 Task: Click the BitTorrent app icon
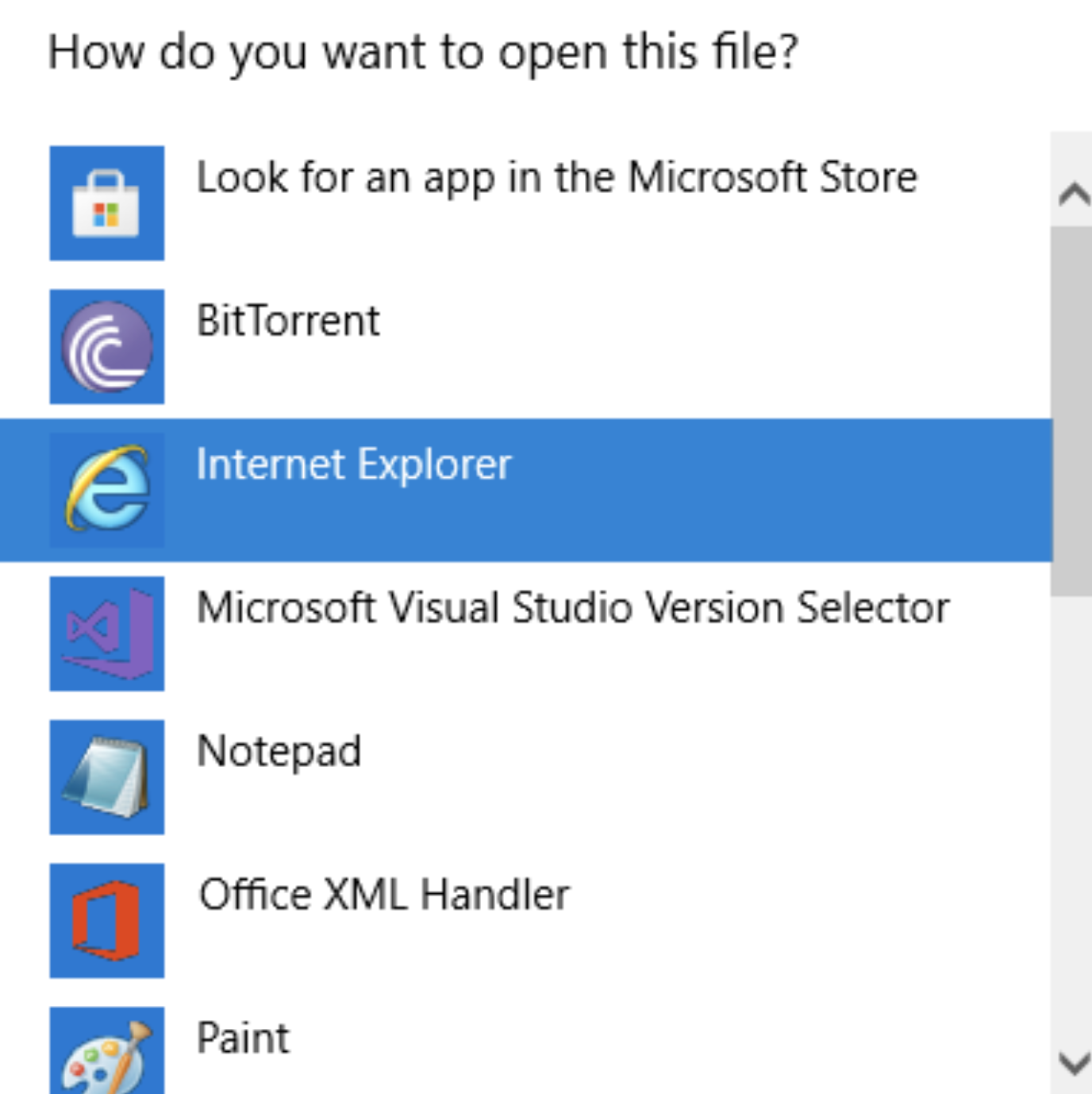(106, 347)
